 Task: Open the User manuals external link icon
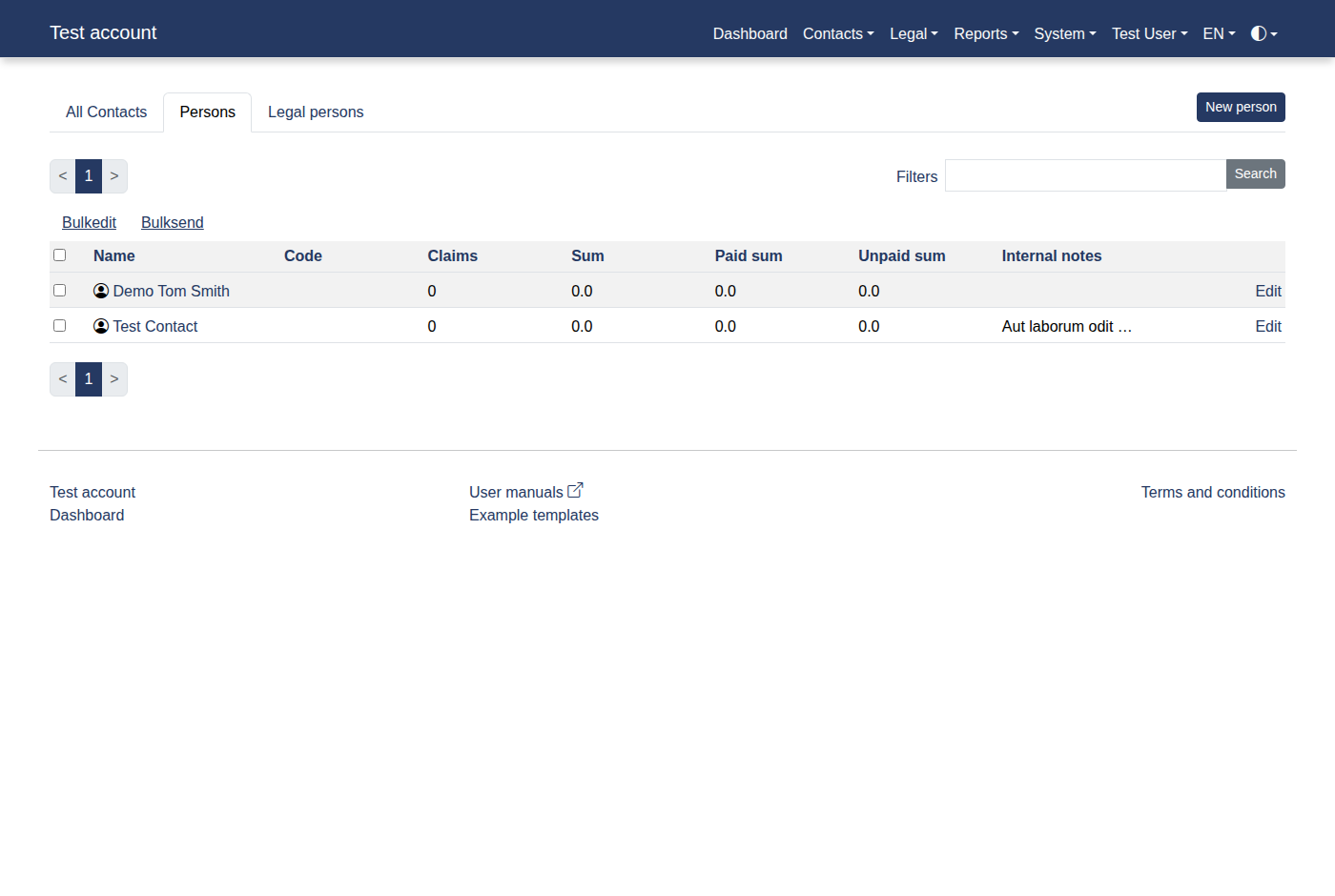coord(575,490)
